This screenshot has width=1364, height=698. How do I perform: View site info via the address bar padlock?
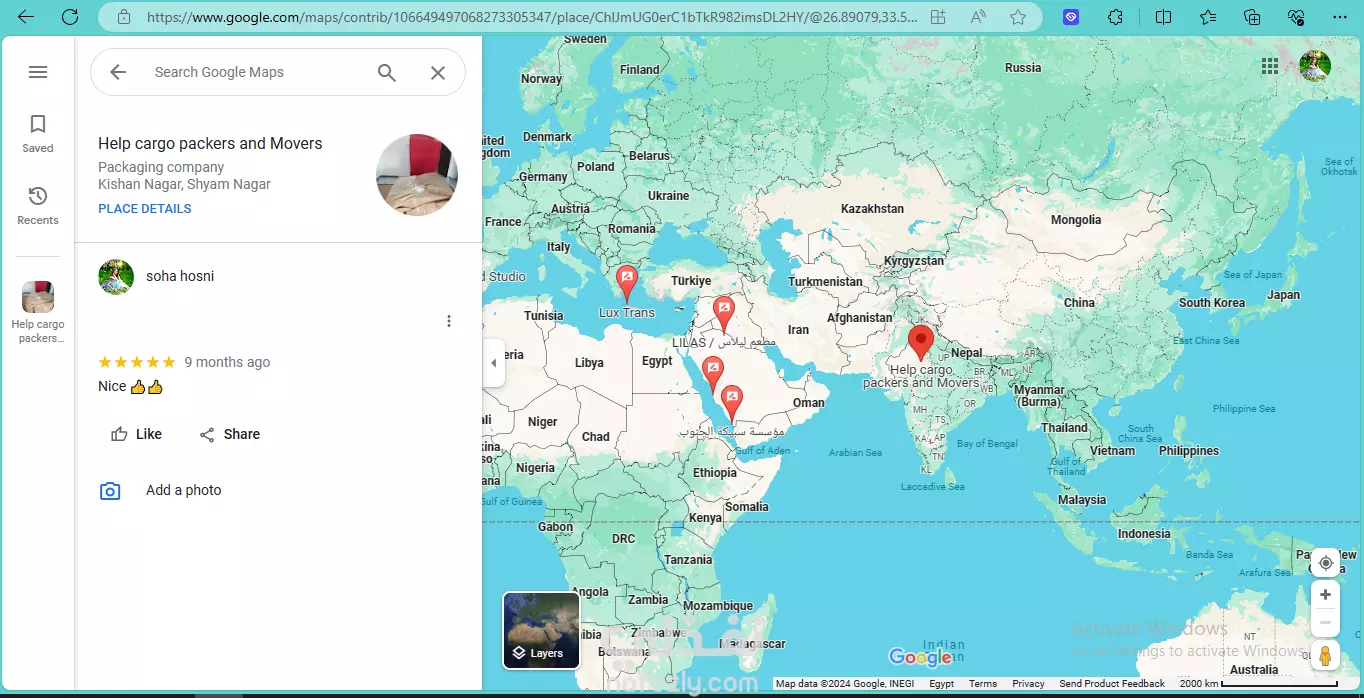pos(124,17)
